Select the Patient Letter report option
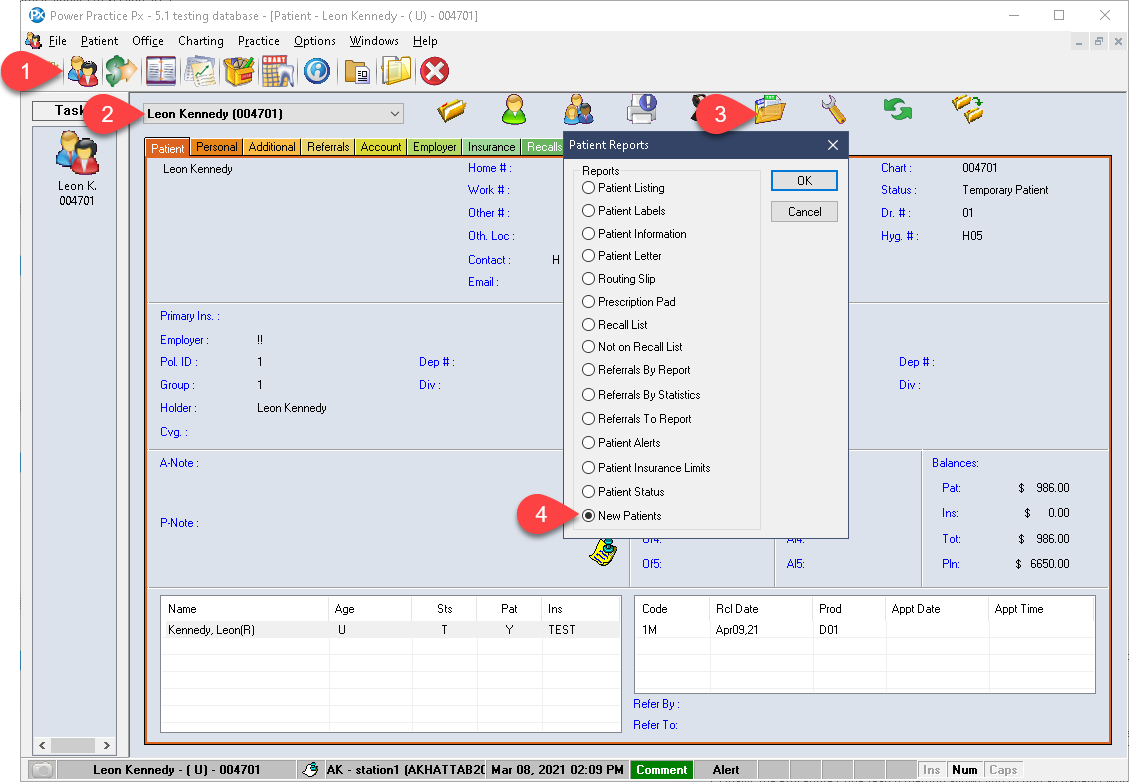 tap(622, 256)
